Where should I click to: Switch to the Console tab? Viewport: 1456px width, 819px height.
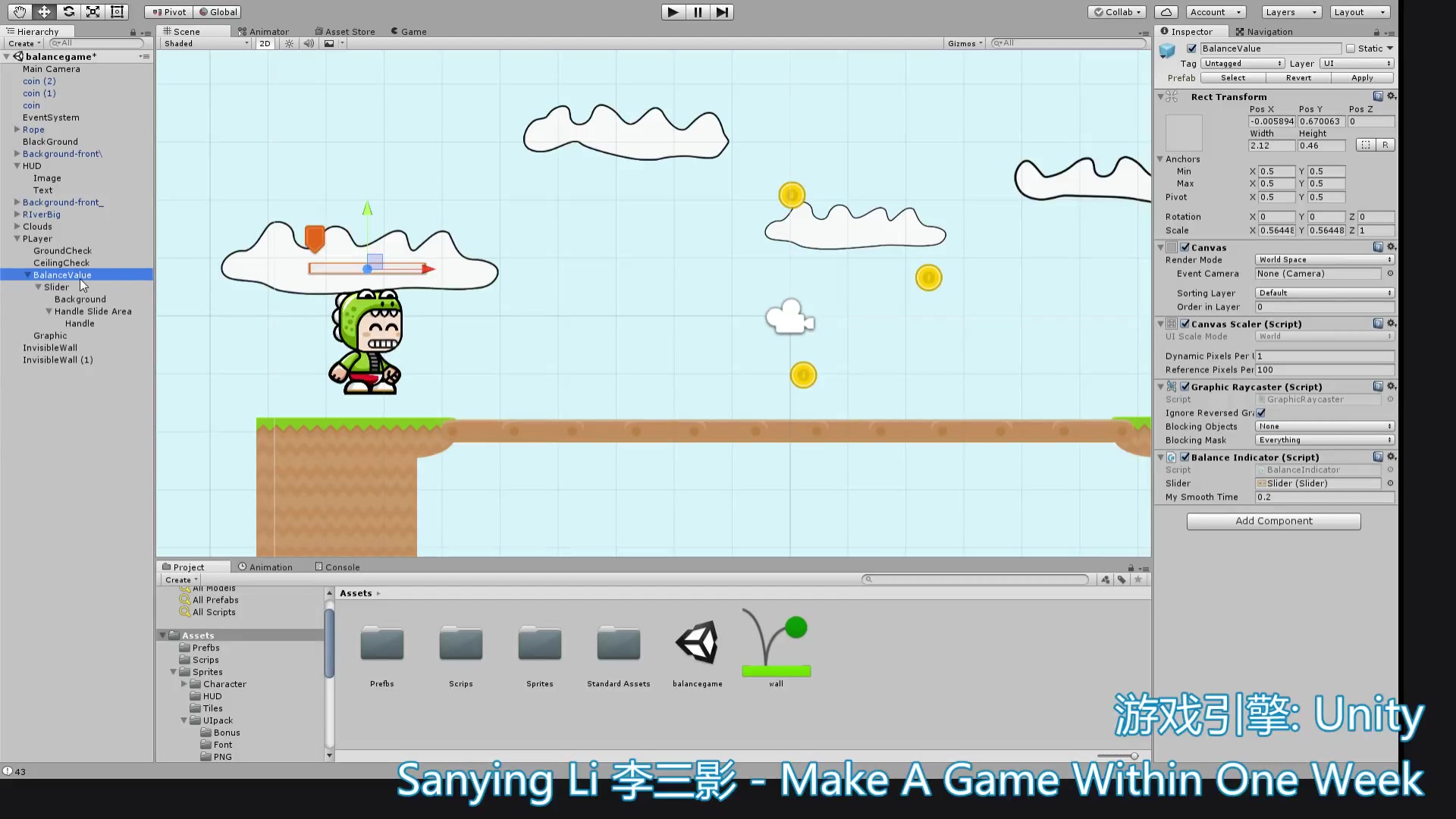[x=337, y=566]
